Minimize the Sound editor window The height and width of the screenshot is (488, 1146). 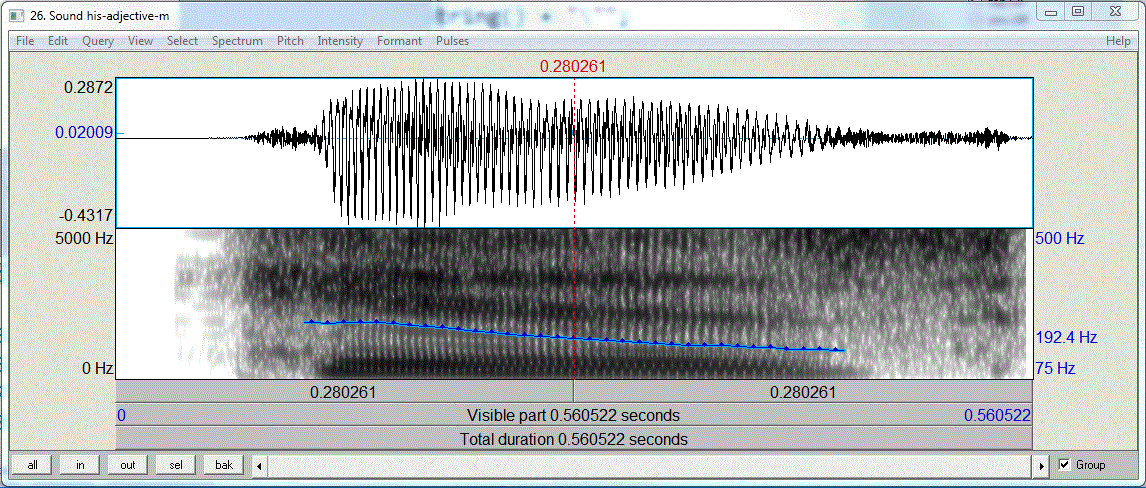[x=1052, y=11]
